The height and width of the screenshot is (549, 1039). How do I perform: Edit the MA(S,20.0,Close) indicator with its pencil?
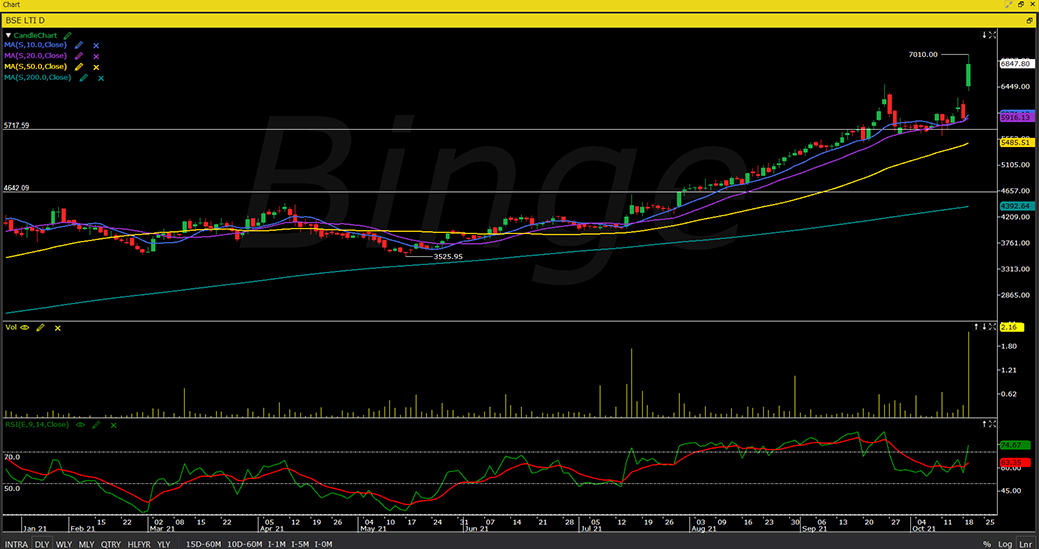pyautogui.click(x=80, y=56)
